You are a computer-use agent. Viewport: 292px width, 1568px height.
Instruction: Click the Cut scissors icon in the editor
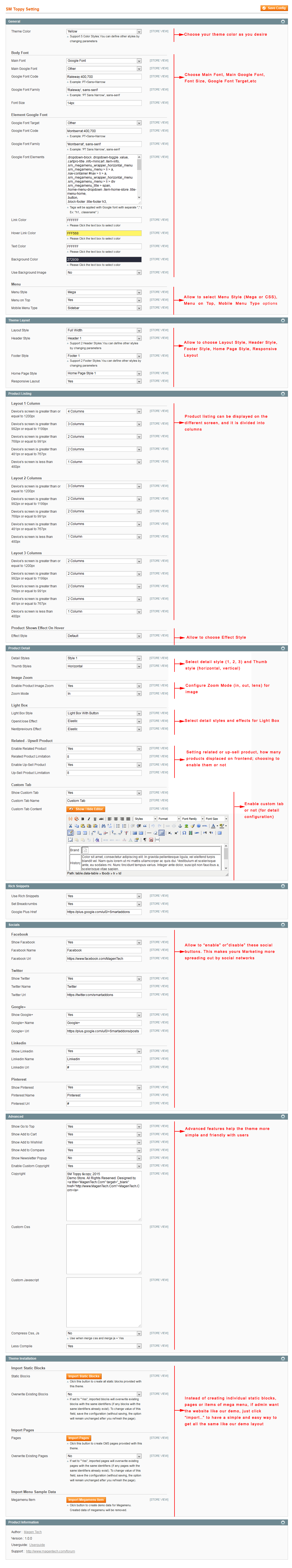pyautogui.click(x=70, y=825)
